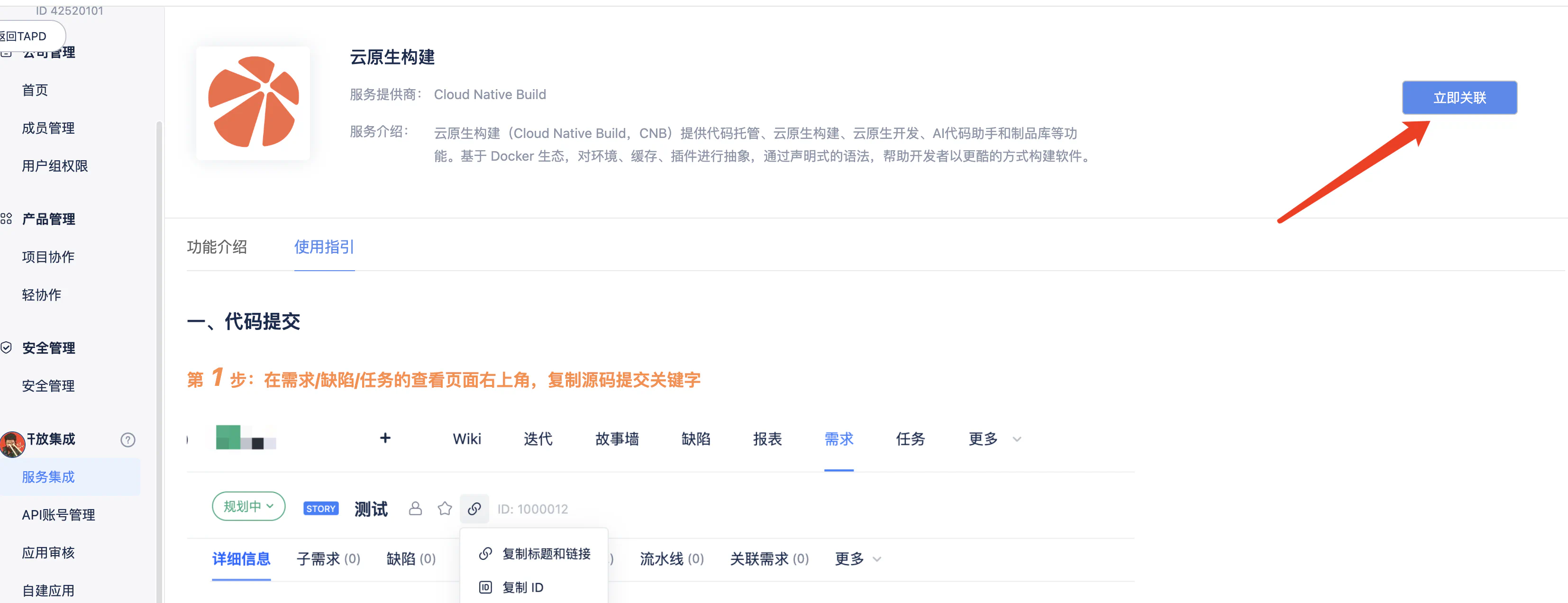
Task: Select 复制 ID menu entry
Action: point(522,587)
